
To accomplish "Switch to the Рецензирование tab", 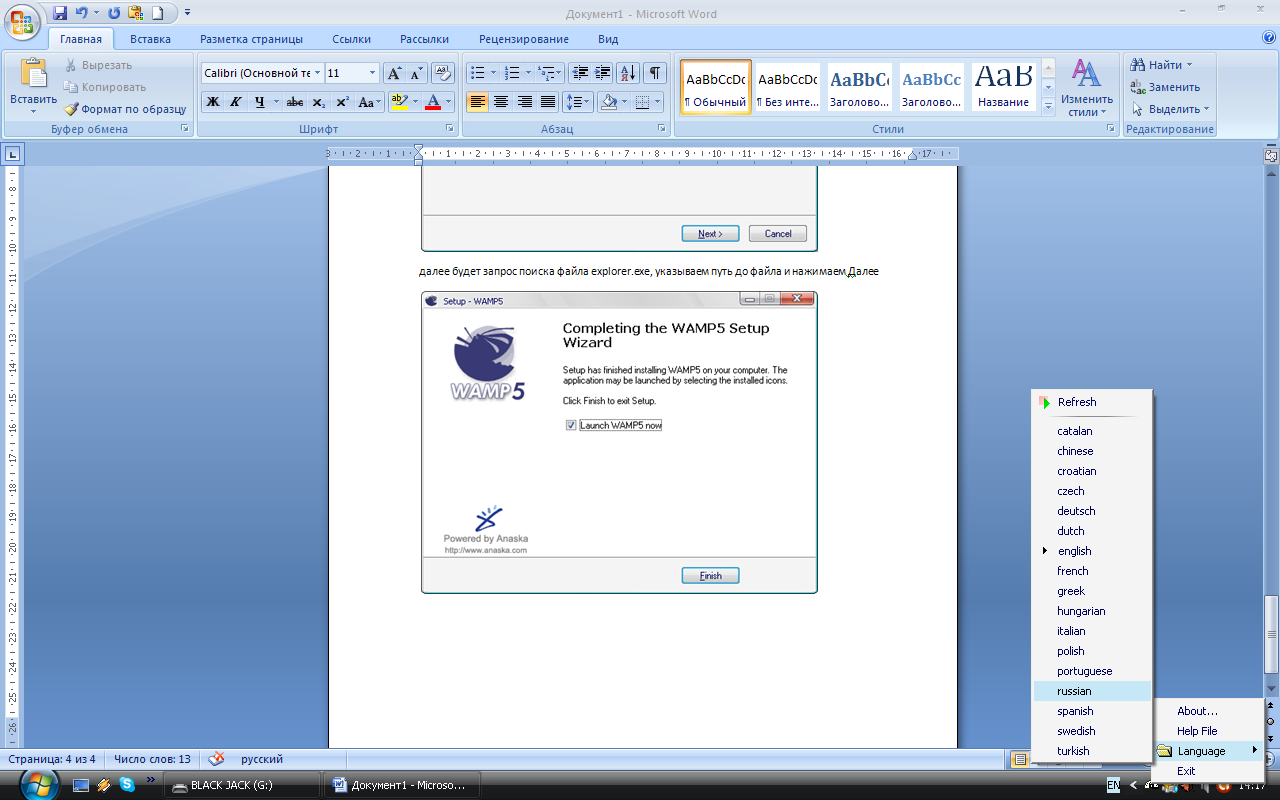I will [524, 39].
